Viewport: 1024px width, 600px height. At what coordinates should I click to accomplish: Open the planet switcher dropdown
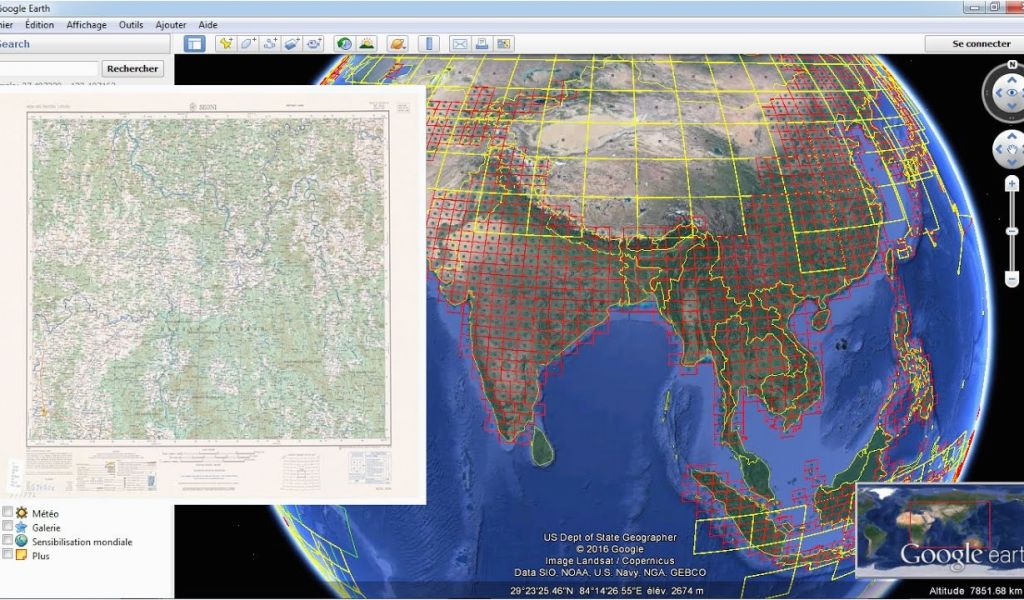[x=398, y=44]
